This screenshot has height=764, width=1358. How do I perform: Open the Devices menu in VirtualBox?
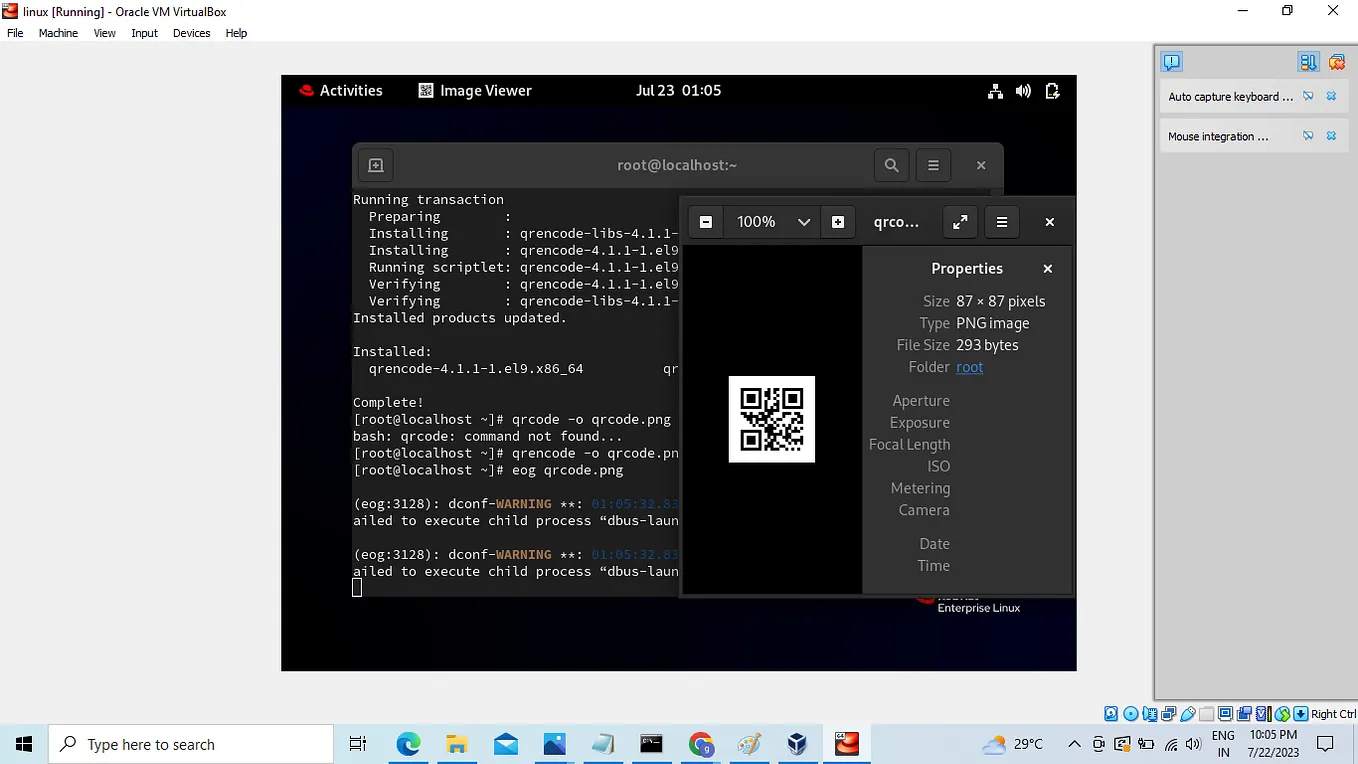[191, 33]
